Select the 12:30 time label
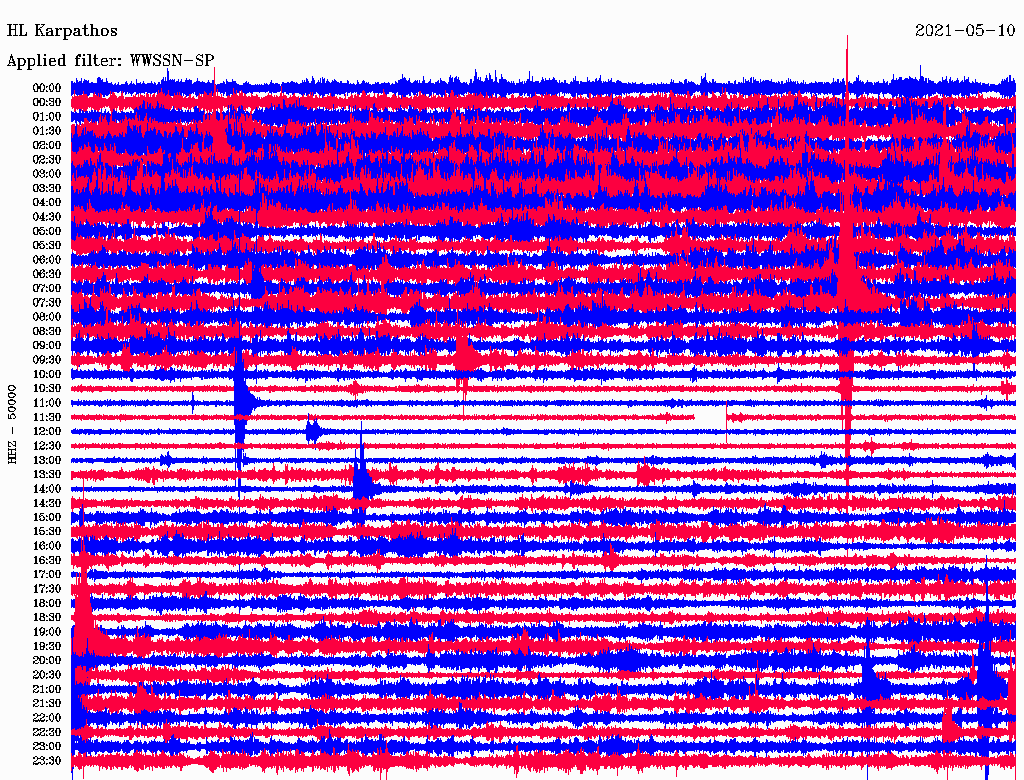 coord(47,446)
